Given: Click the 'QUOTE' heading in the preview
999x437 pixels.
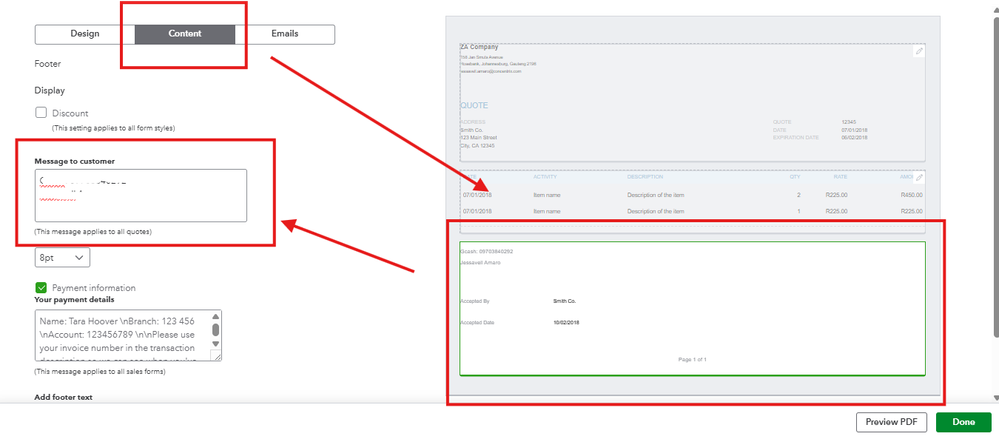Looking at the screenshot, I should 474,106.
